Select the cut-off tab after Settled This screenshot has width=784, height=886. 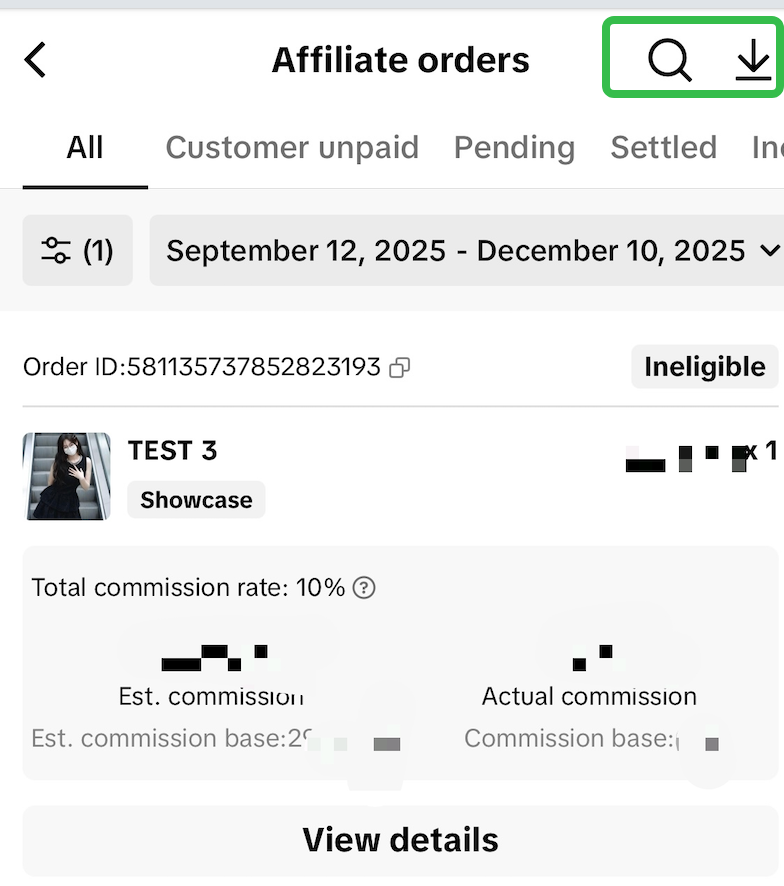click(x=767, y=148)
